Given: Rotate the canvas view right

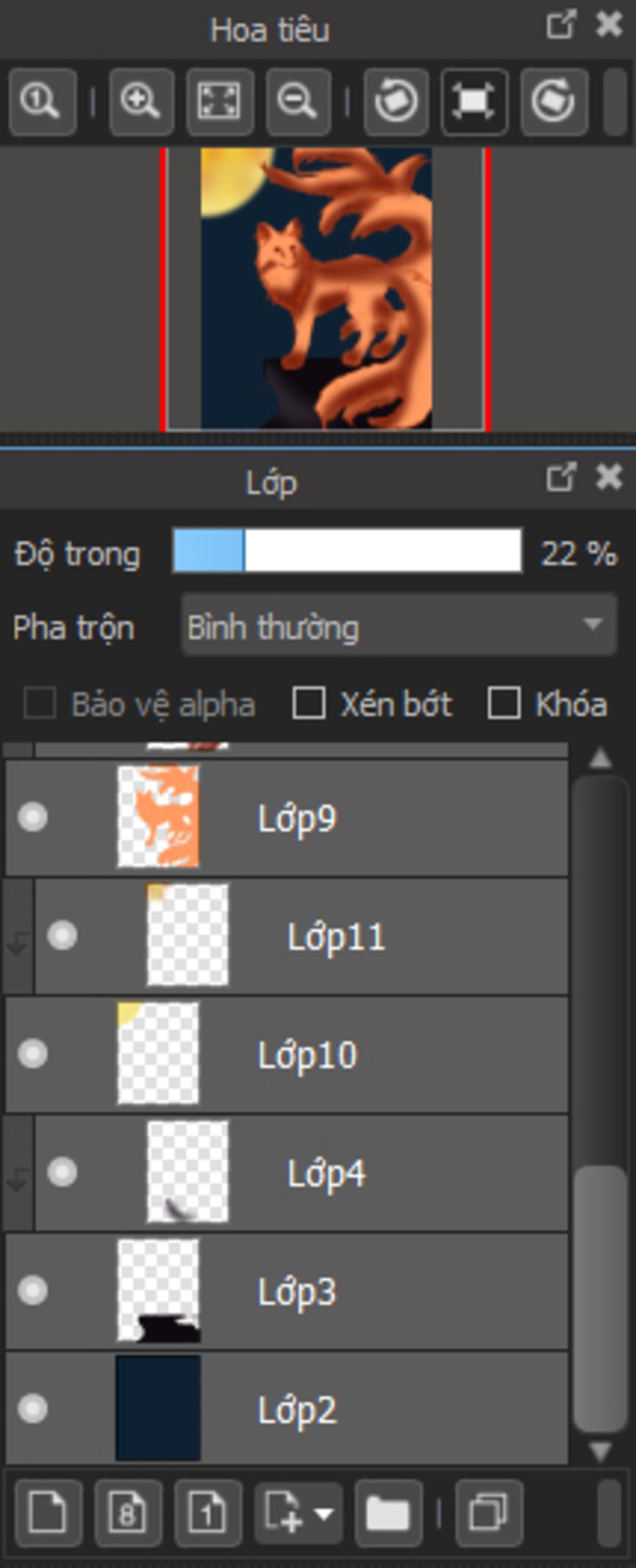Looking at the screenshot, I should click(554, 101).
